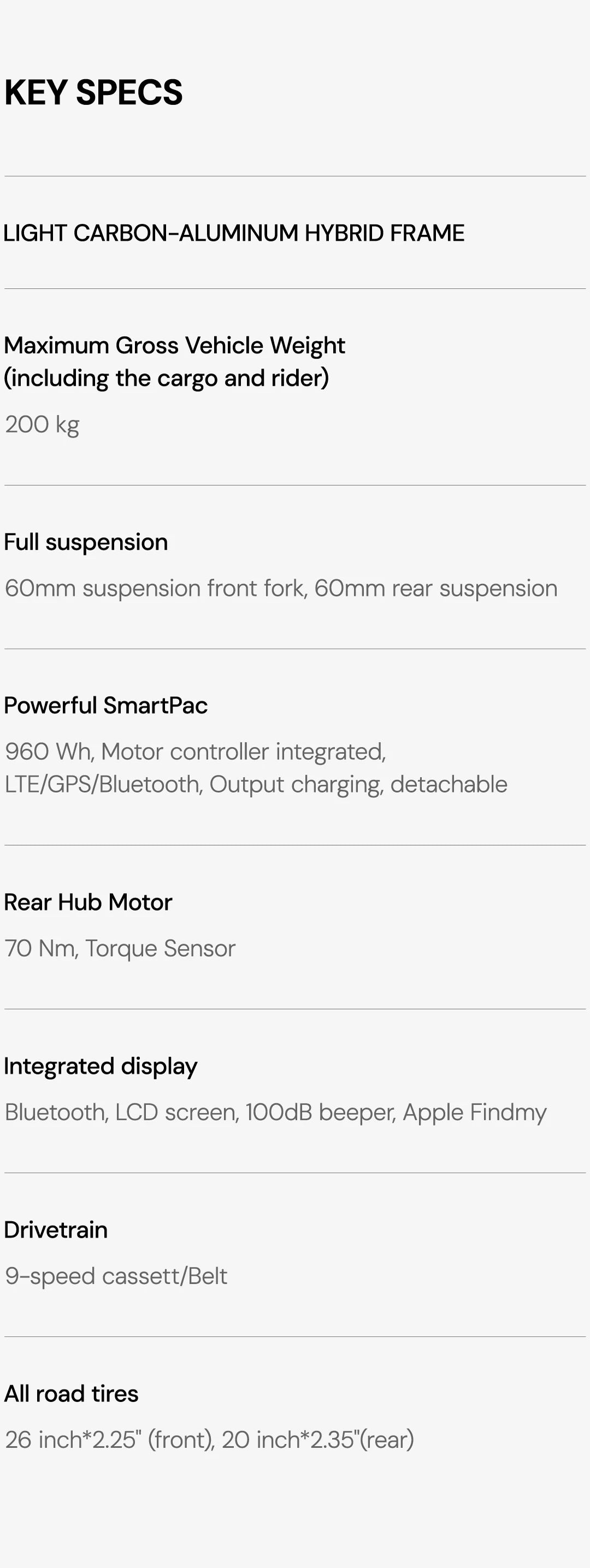Click the All road tires heading
Screen dimensions: 590x1568
pyautogui.click(x=71, y=1393)
